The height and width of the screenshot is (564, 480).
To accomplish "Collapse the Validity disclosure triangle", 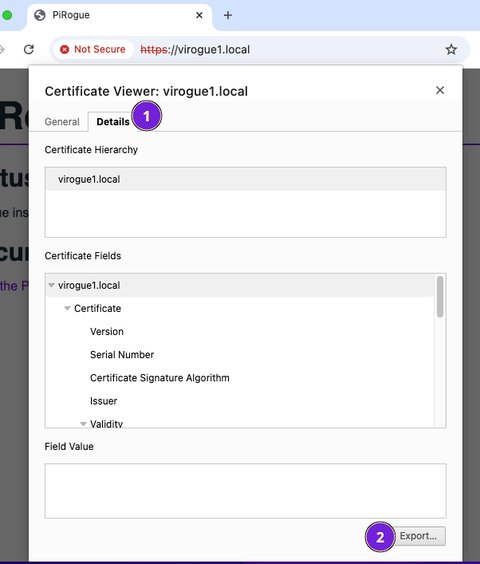I will point(83,424).
